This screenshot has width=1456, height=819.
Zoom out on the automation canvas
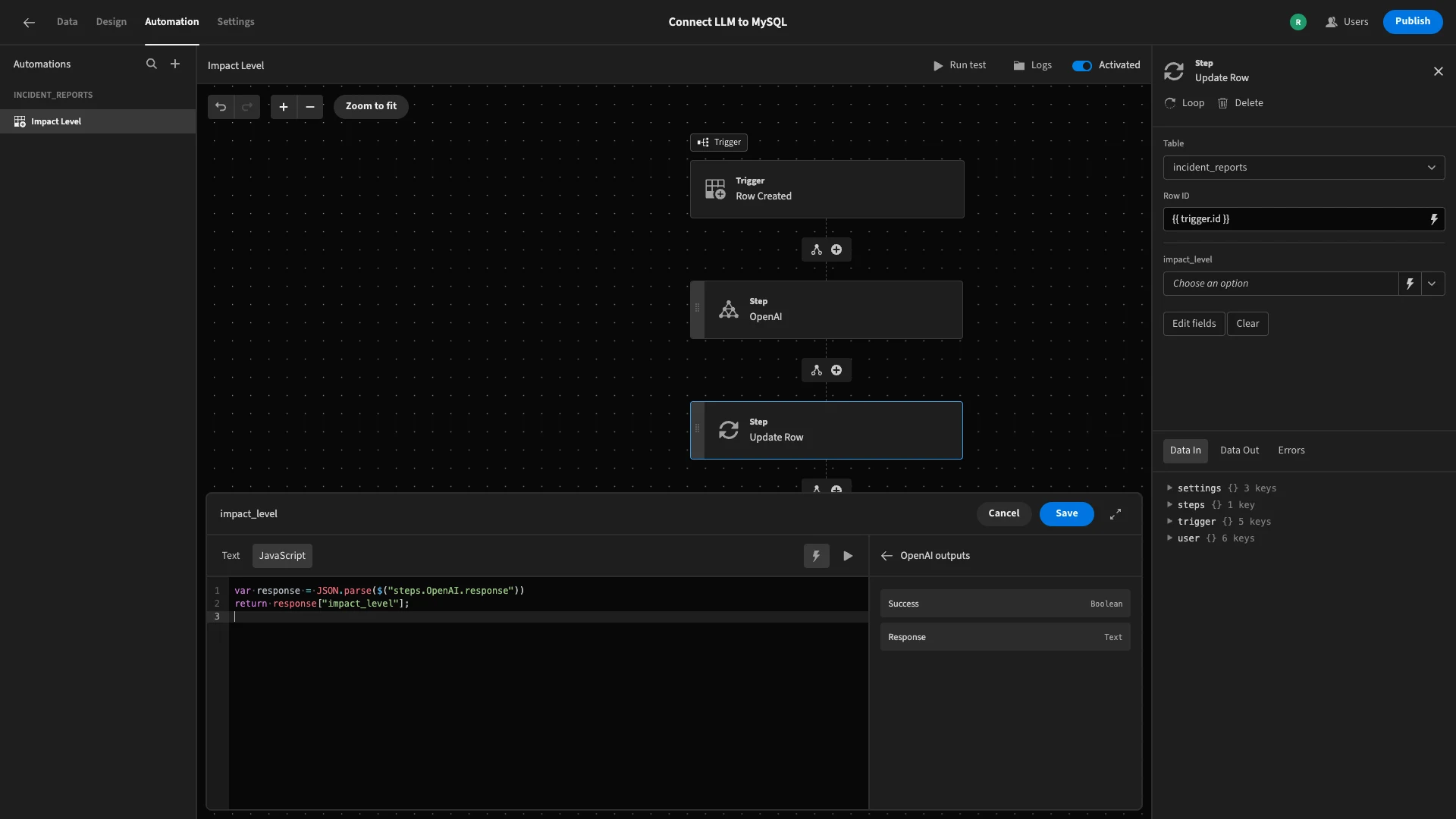pyautogui.click(x=310, y=106)
